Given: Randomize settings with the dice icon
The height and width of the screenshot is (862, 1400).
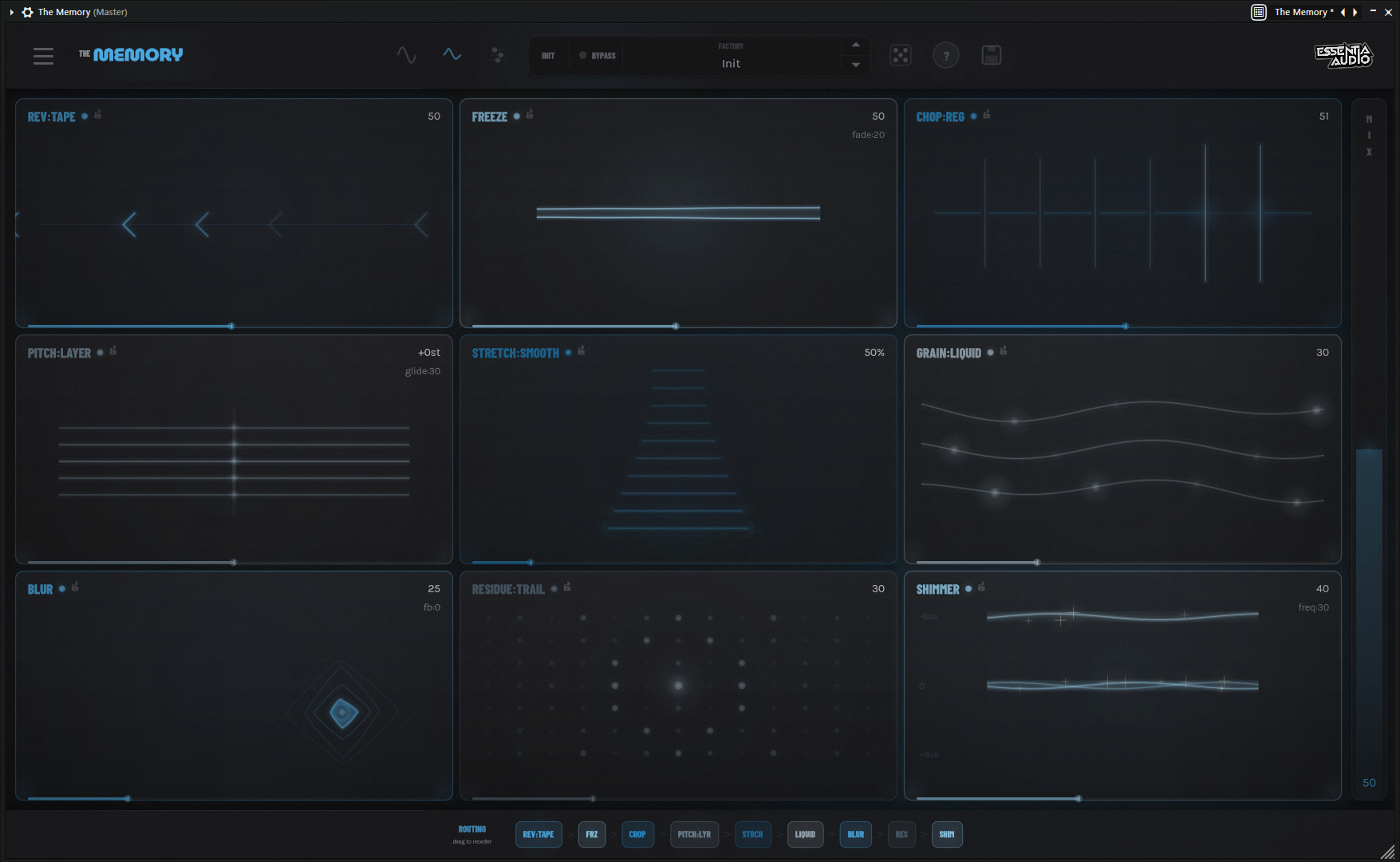Looking at the screenshot, I should tap(901, 55).
